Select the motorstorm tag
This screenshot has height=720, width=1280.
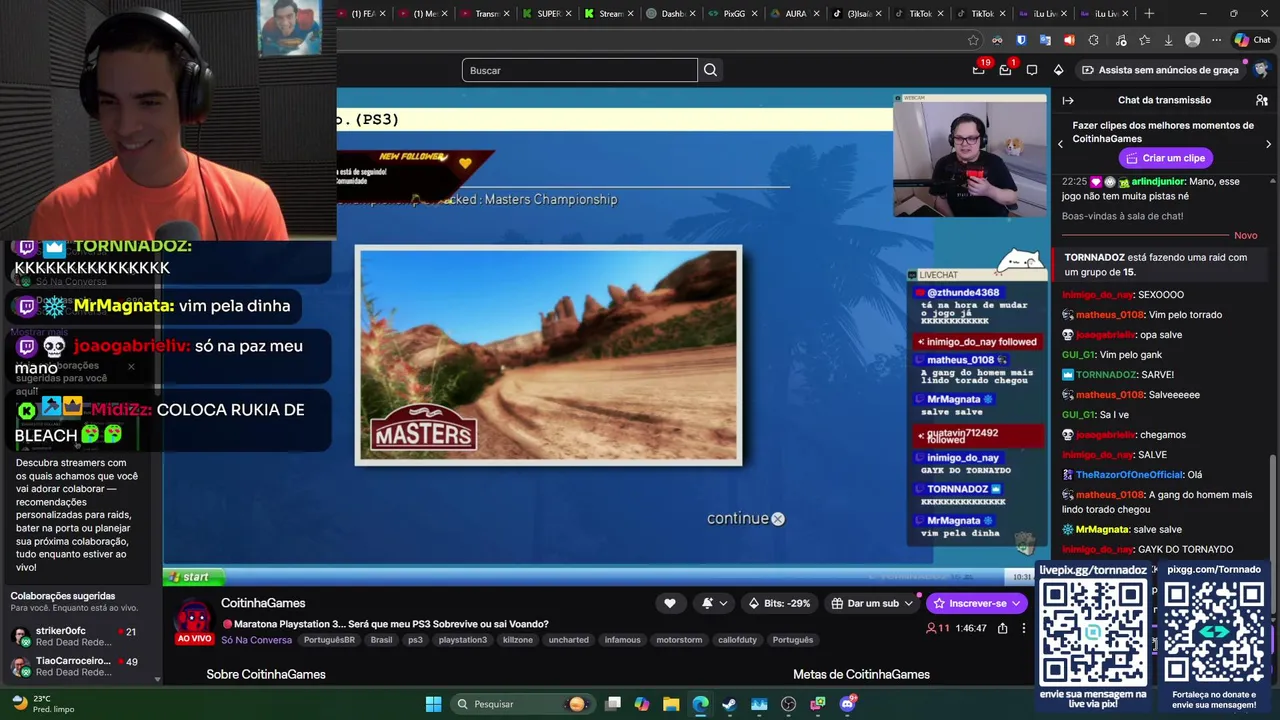(678, 640)
